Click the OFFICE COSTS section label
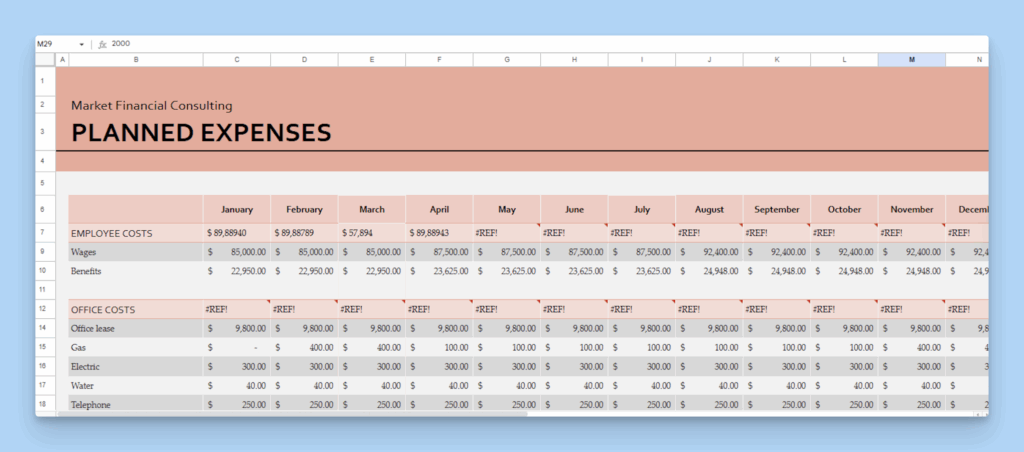The width and height of the screenshot is (1024, 452). tap(103, 310)
